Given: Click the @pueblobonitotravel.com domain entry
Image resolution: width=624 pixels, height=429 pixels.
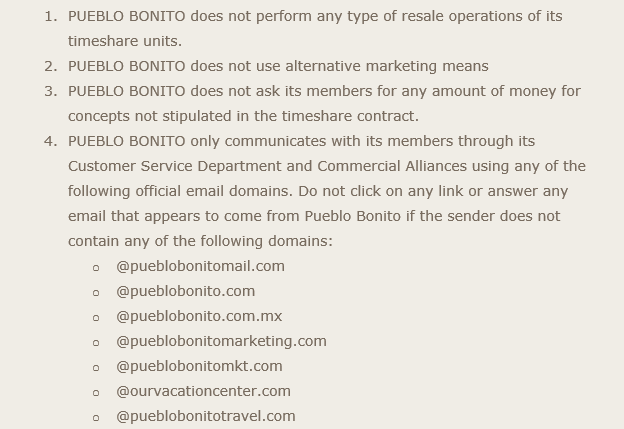Looking at the screenshot, I should tap(206, 416).
